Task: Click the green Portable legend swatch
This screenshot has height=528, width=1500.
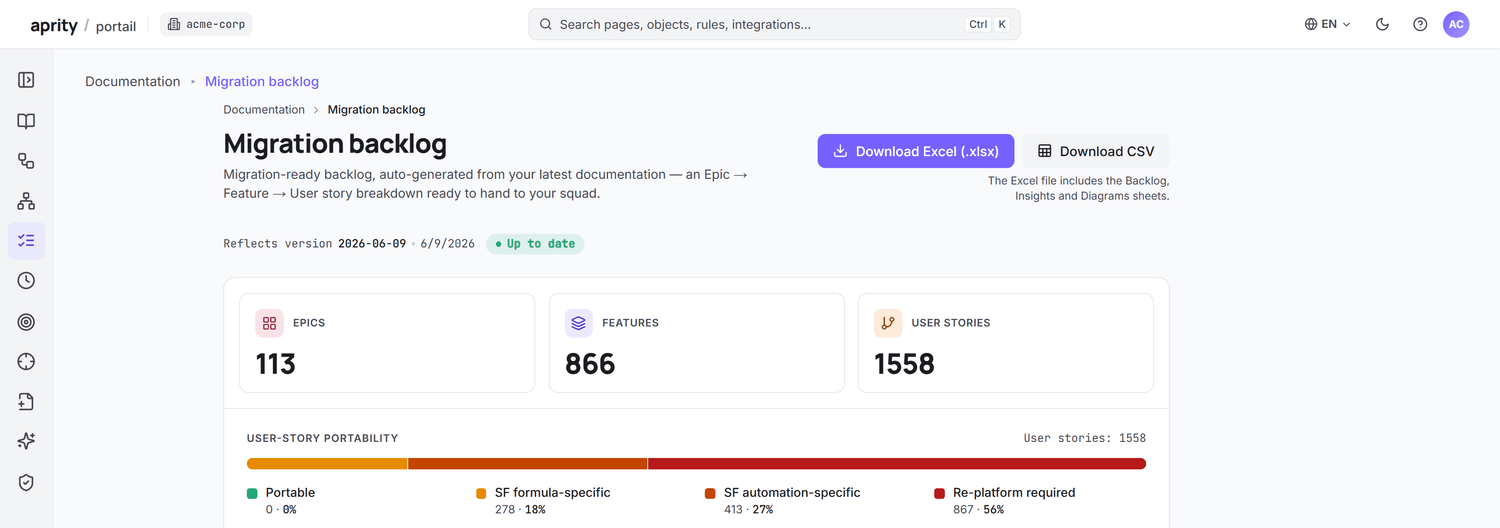Action: 252,493
